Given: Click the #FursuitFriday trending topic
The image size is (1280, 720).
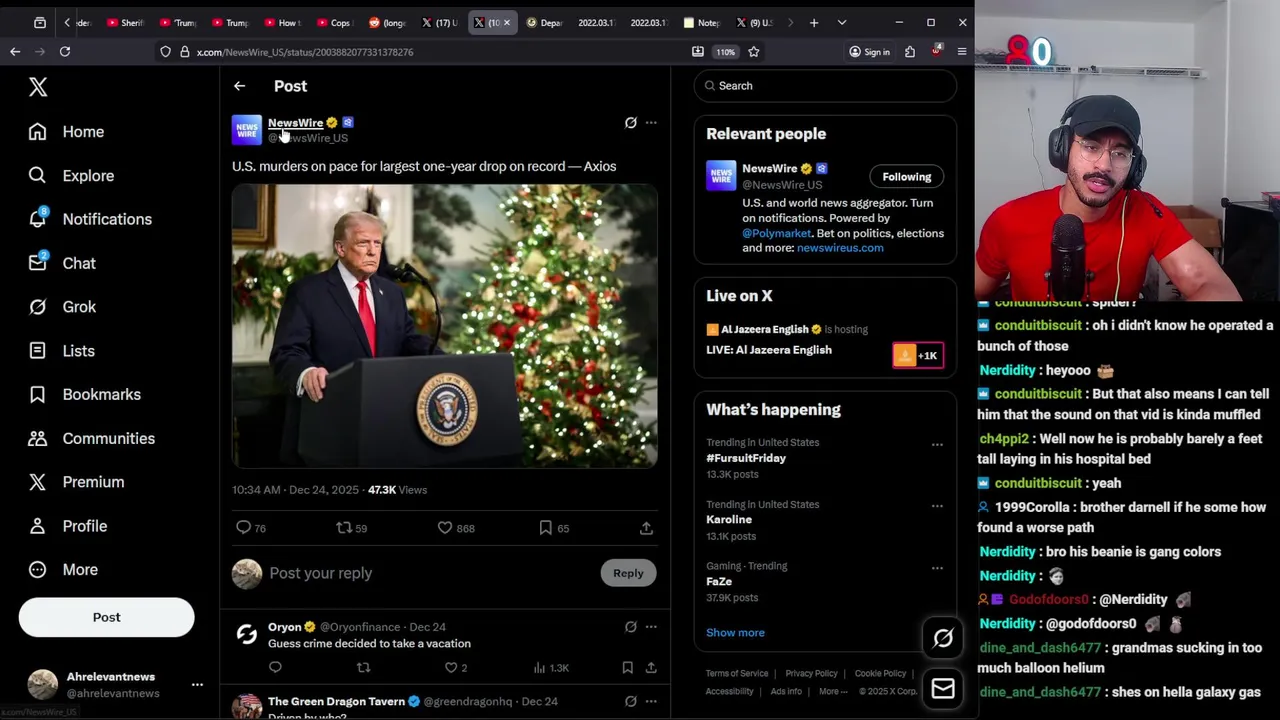Looking at the screenshot, I should click(x=746, y=458).
